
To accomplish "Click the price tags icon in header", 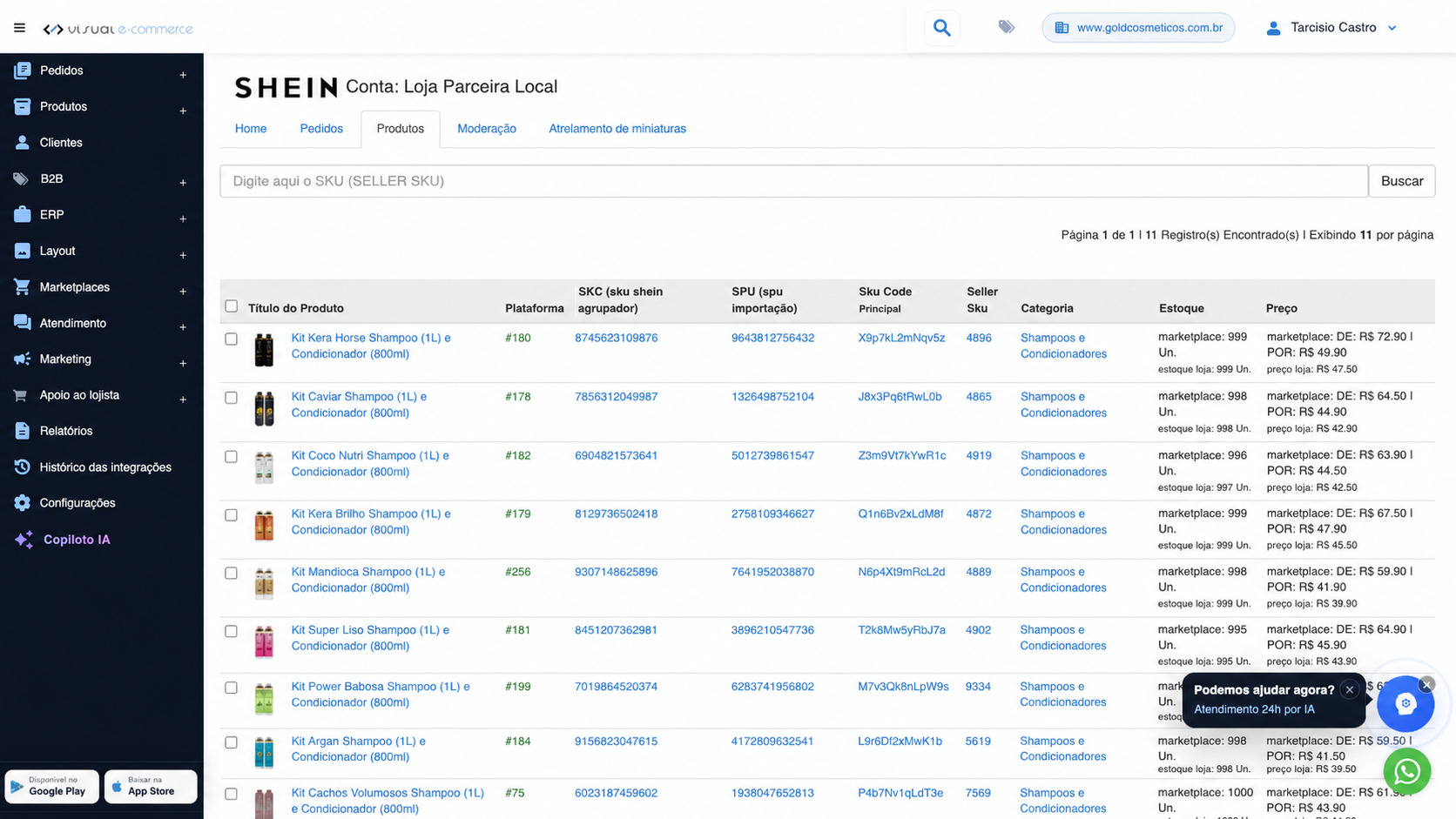I will 1006,27.
